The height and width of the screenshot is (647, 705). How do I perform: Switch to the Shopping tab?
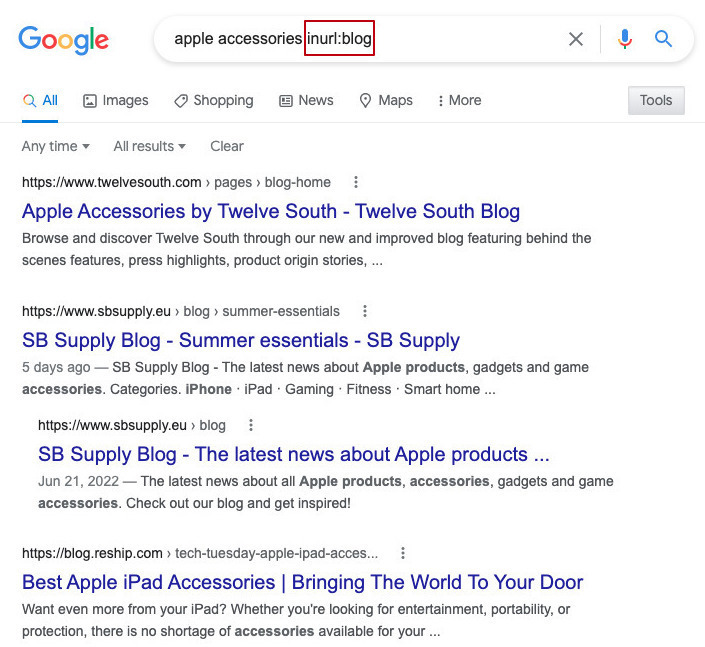(x=214, y=100)
